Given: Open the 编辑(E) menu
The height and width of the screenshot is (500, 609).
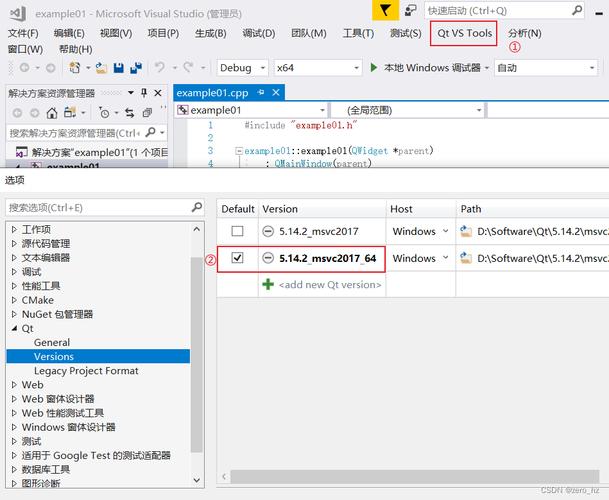Looking at the screenshot, I should click(69, 33).
